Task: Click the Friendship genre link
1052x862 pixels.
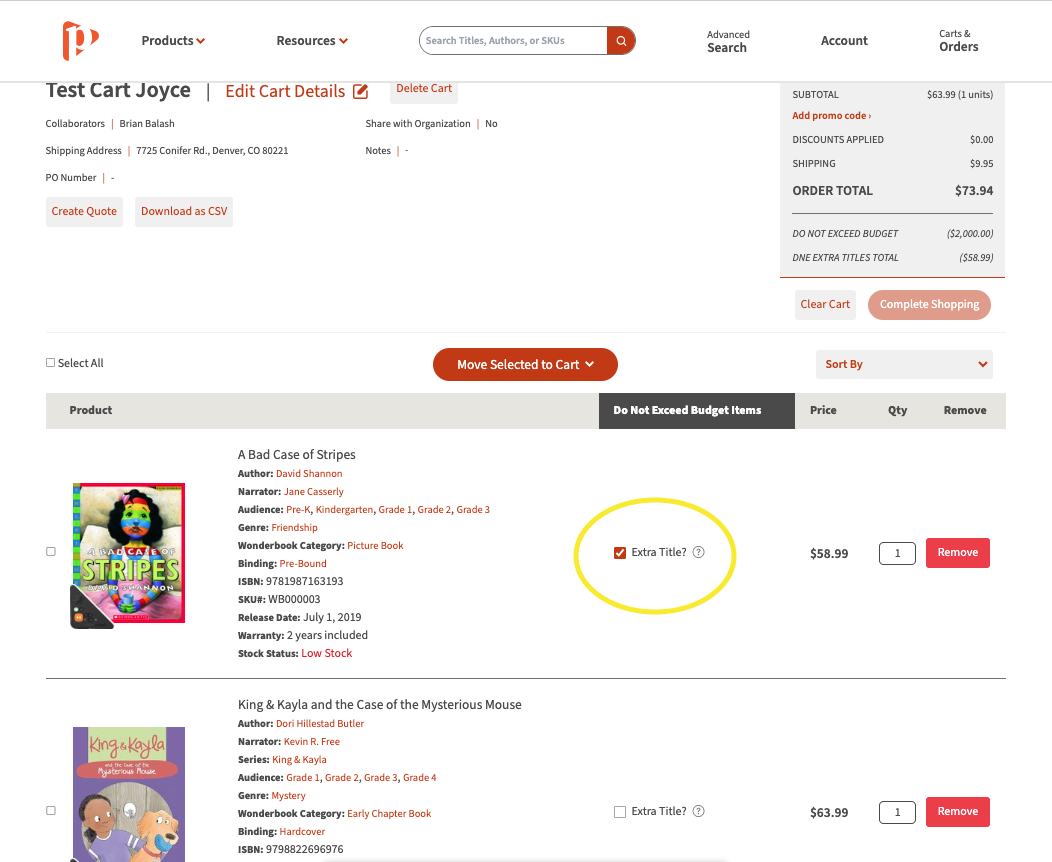Action: (295, 528)
